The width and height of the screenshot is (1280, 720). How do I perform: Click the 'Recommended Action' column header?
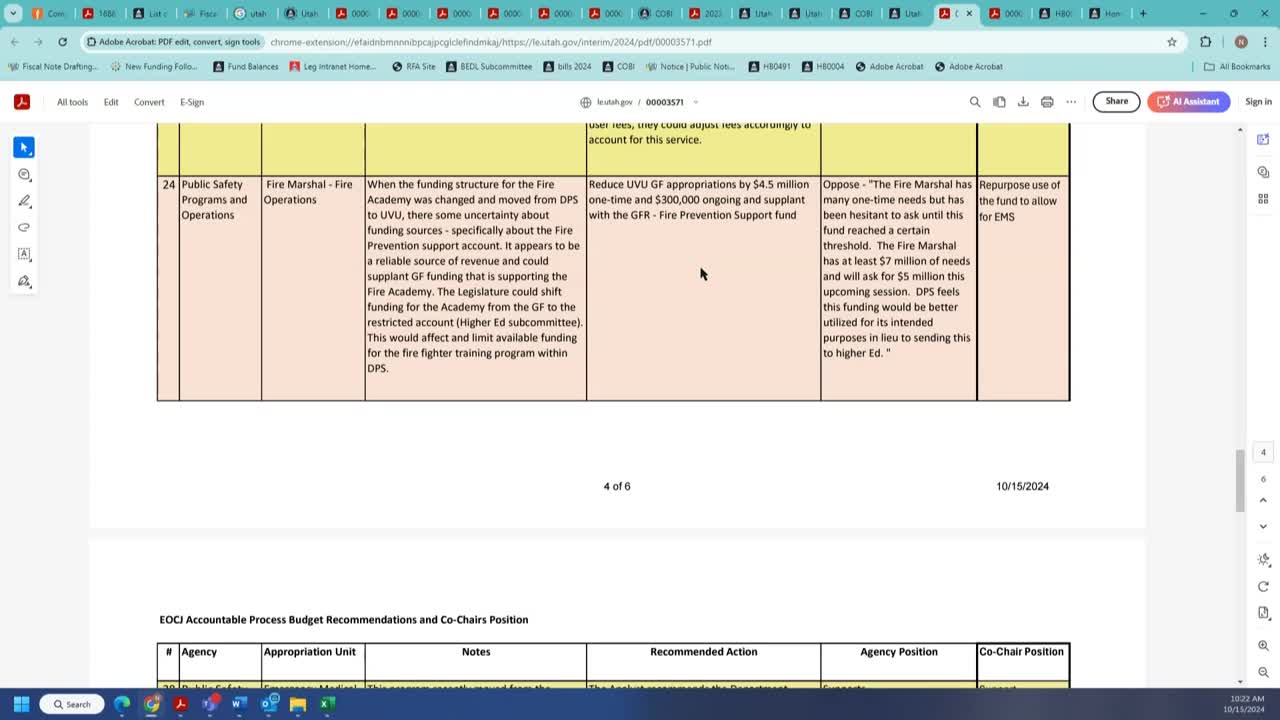pyautogui.click(x=703, y=652)
